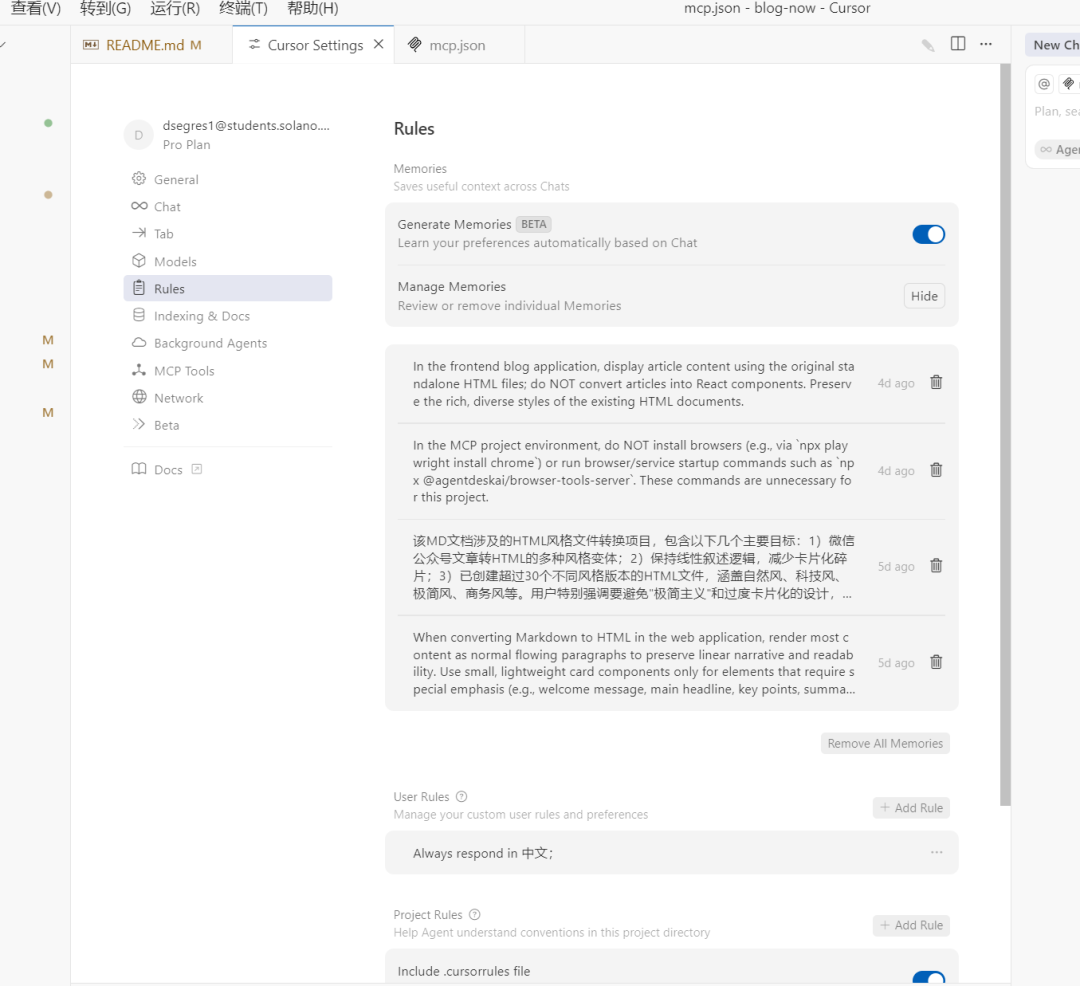
Task: Click the Always respond in 中文 rule
Action: 672,853
